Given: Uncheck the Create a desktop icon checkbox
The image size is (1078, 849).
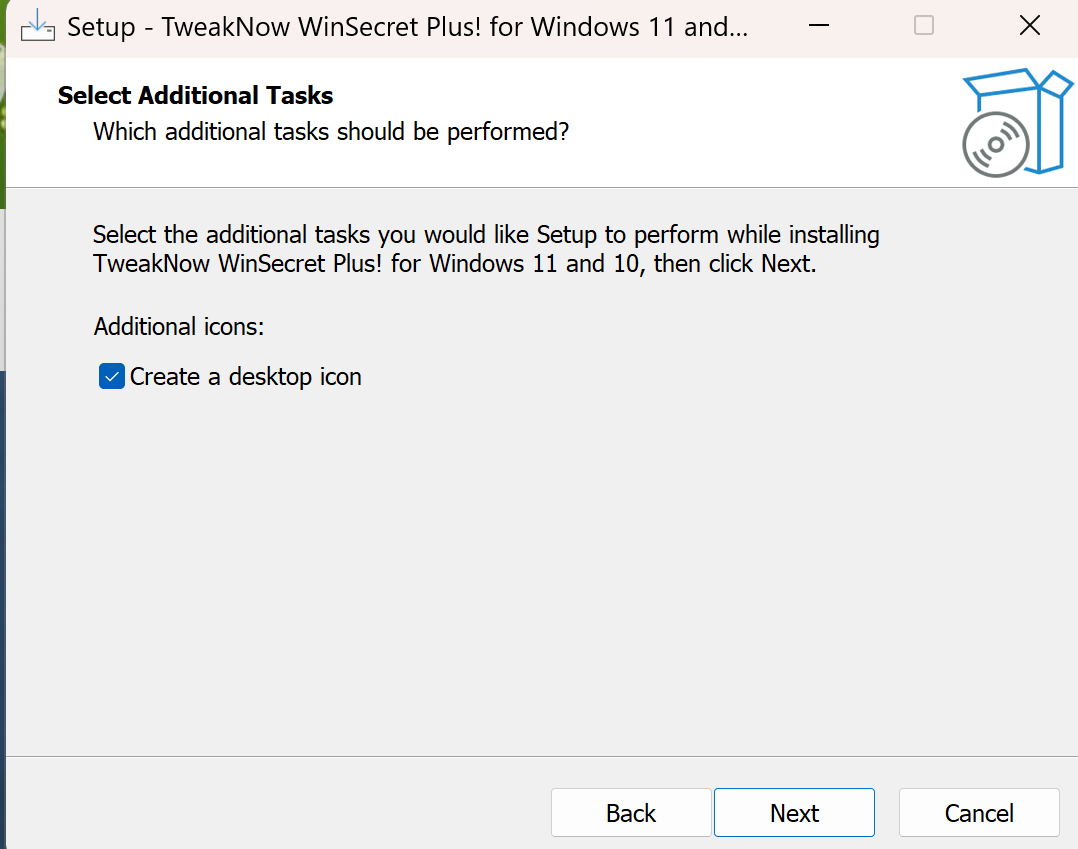Looking at the screenshot, I should pyautogui.click(x=111, y=377).
